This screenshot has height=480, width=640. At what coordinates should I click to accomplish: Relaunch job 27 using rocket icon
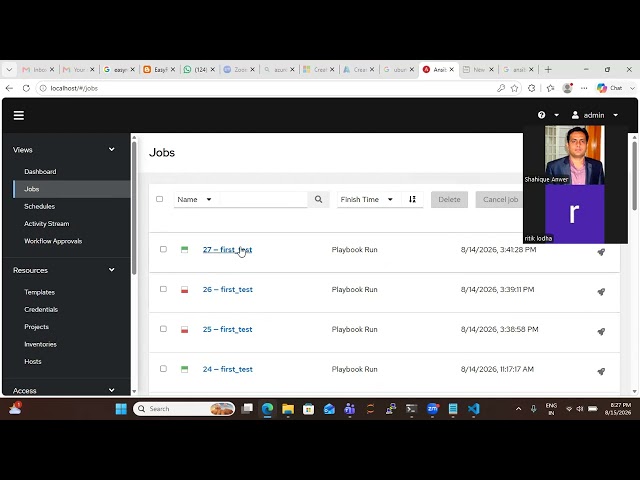pos(601,252)
